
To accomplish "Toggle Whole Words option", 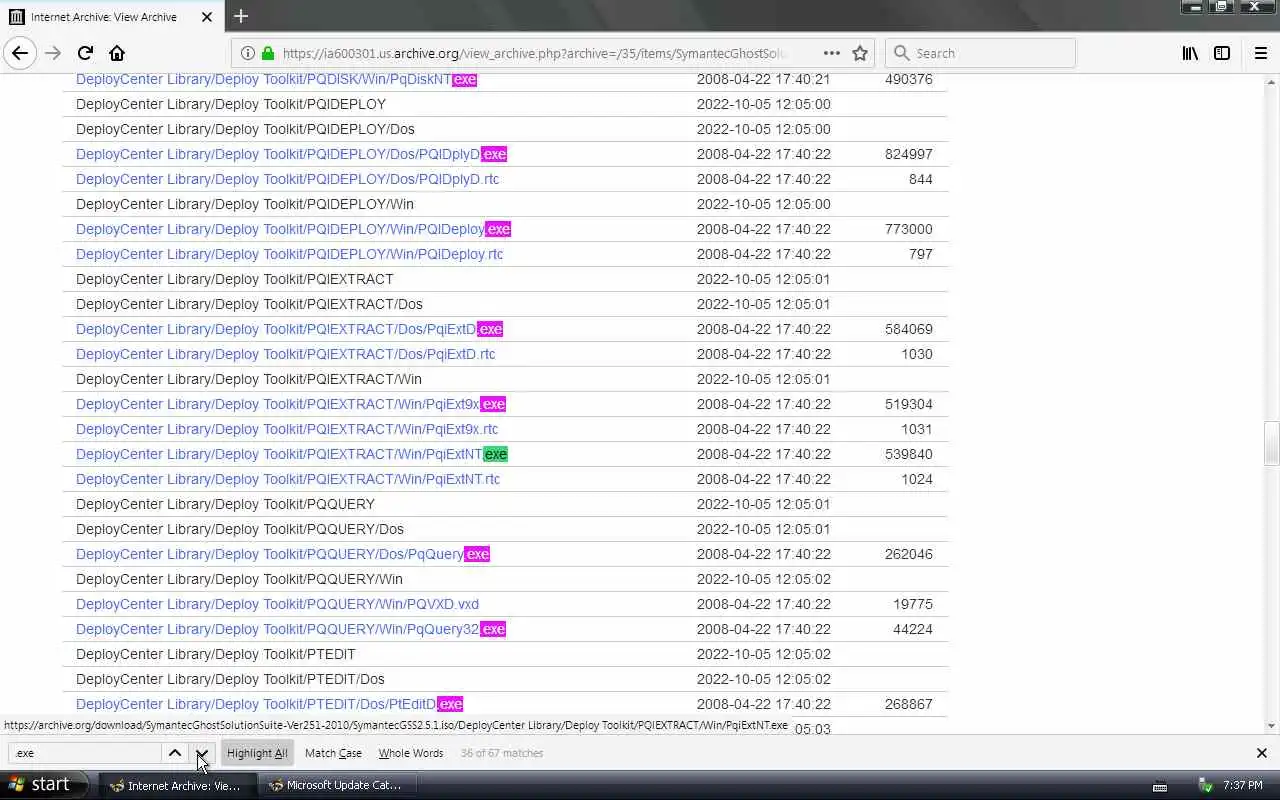I will [410, 753].
